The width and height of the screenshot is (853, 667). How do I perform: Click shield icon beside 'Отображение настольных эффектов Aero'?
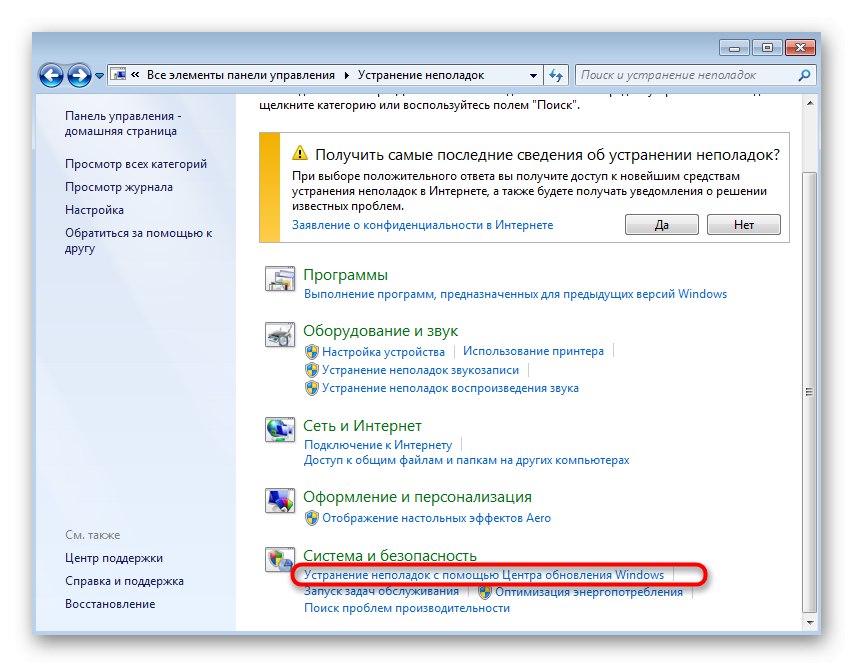[x=312, y=518]
